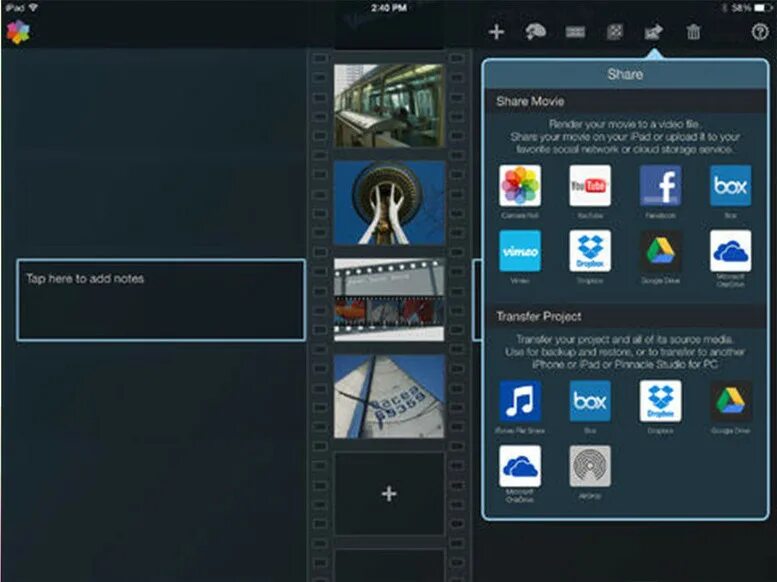Screen dimensions: 777x582
Task: Transfer project via iTunes File Share
Action: (520, 401)
